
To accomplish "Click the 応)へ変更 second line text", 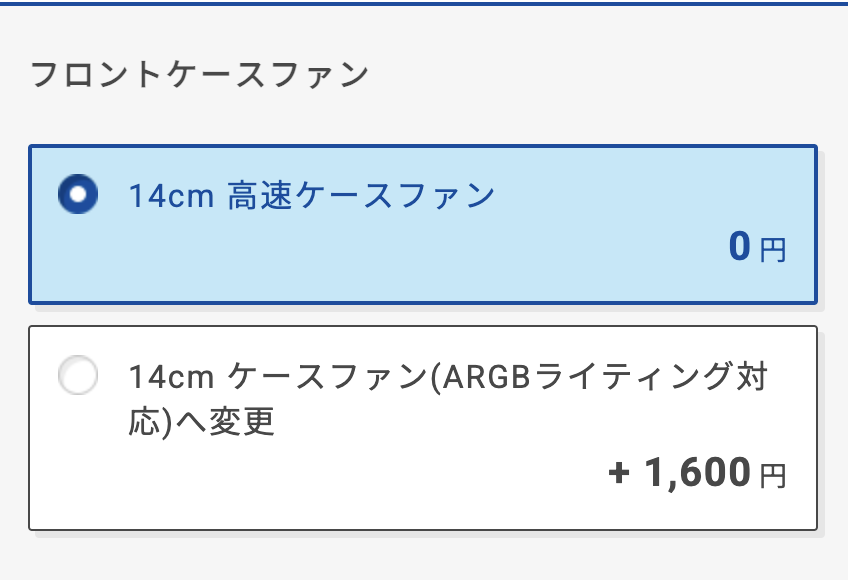I will coord(201,422).
